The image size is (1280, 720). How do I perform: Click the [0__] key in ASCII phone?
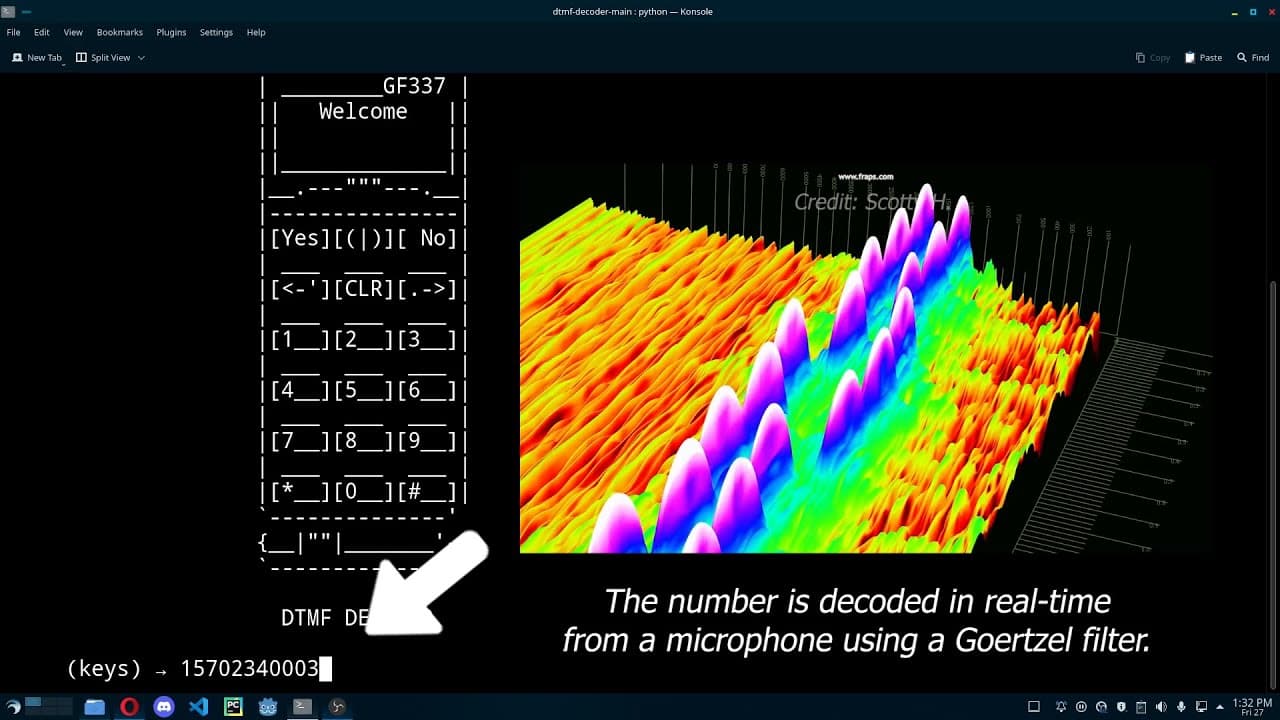coord(363,493)
